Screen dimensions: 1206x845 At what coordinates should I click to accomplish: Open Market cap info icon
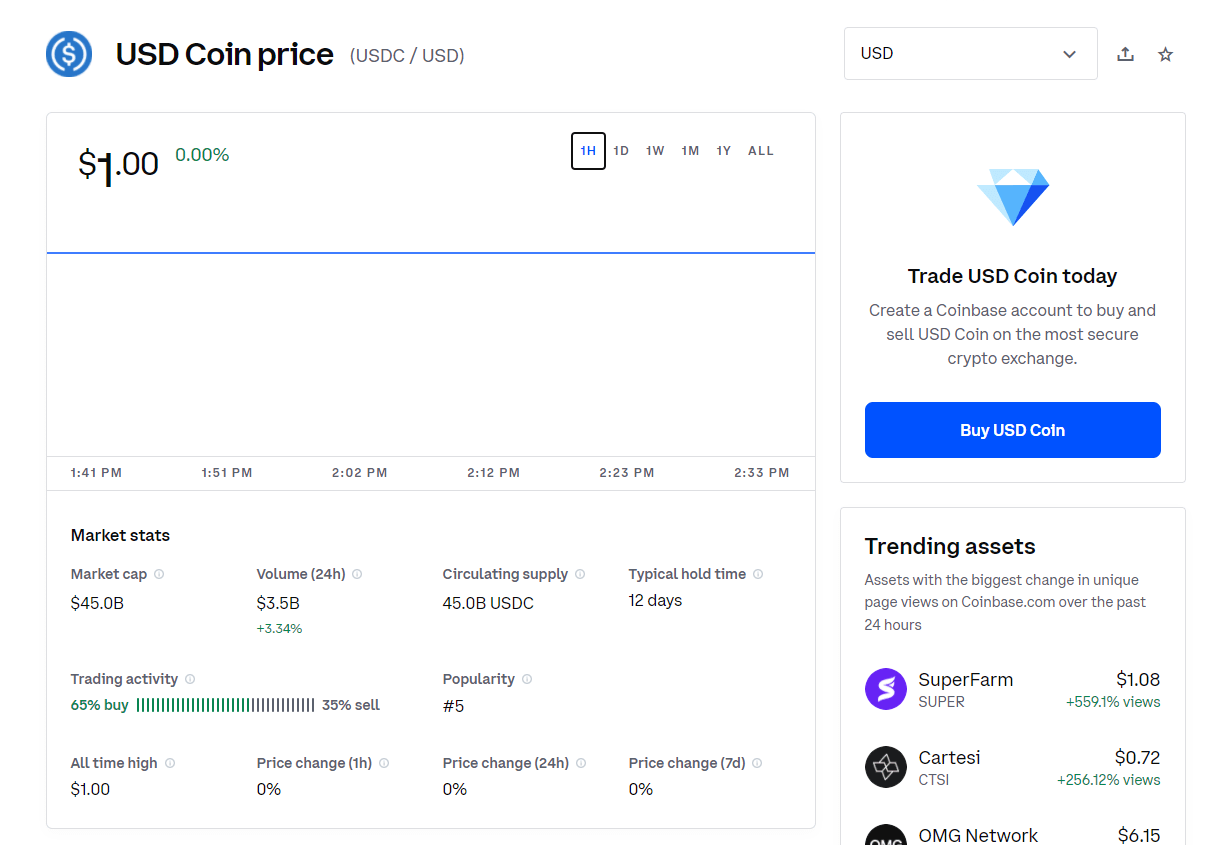click(159, 574)
